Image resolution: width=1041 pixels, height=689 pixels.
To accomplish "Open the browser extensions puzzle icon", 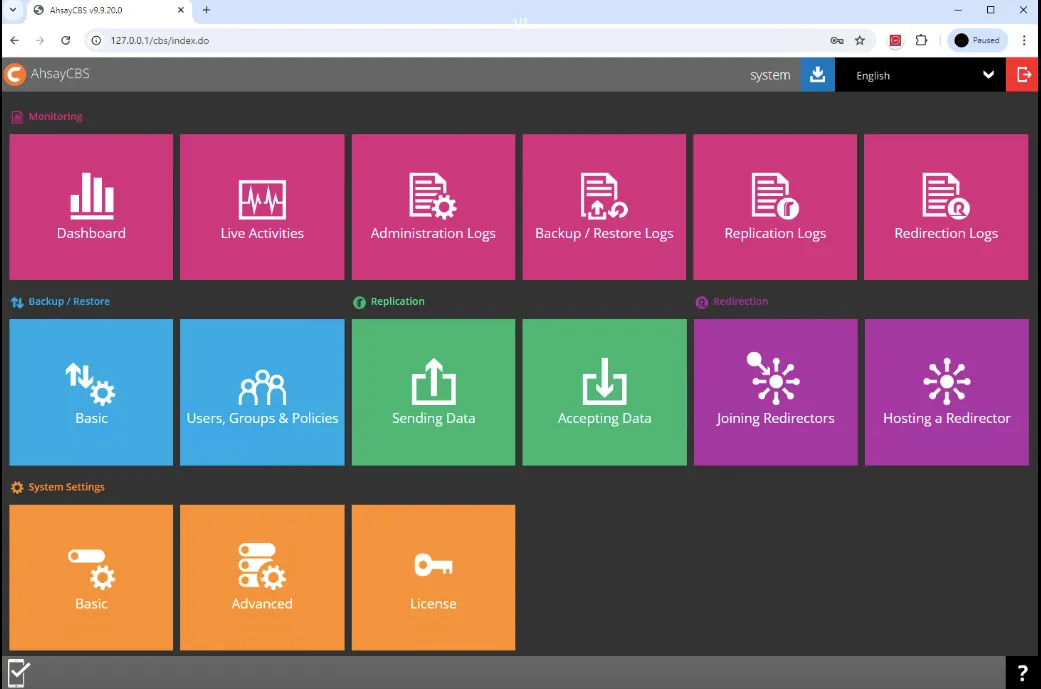I will point(921,40).
